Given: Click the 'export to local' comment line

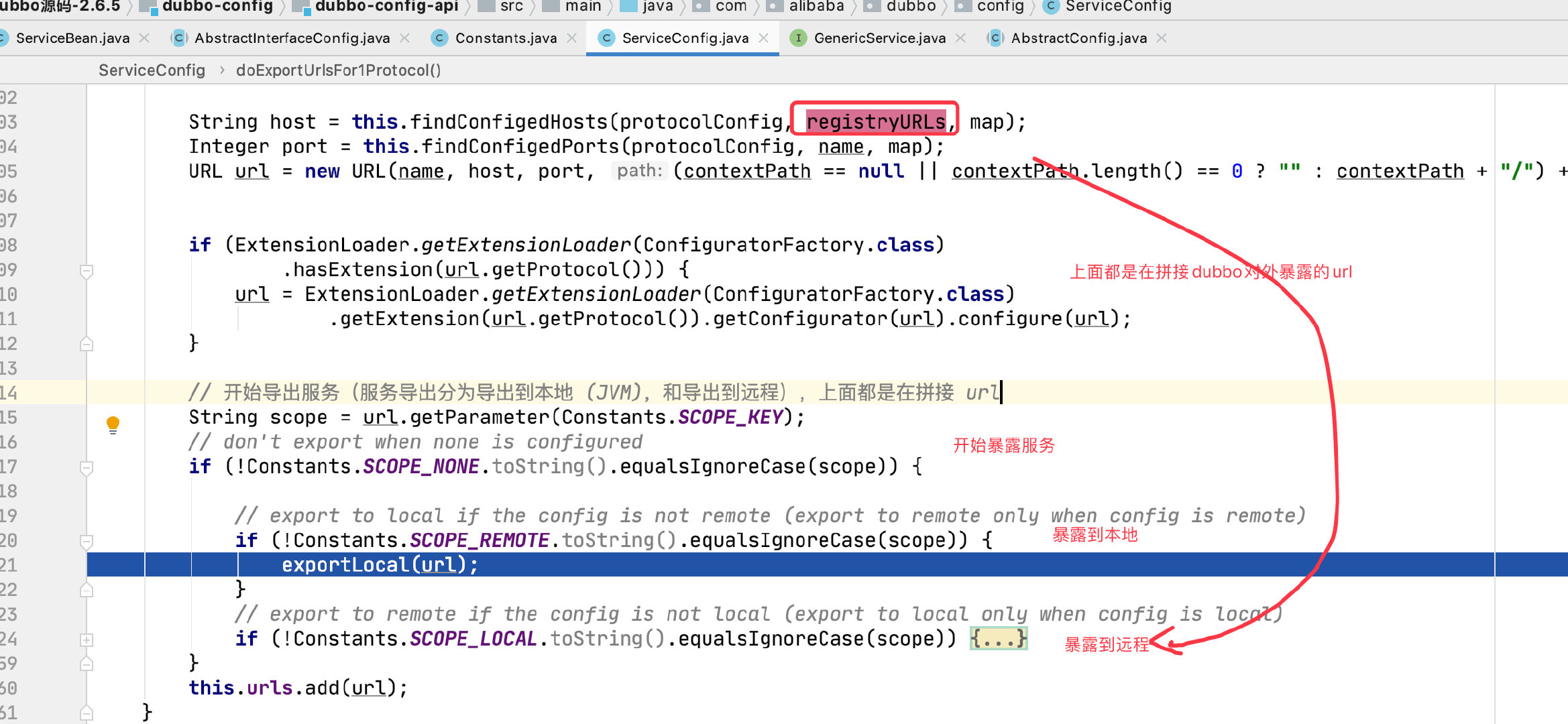Looking at the screenshot, I should coord(770,516).
